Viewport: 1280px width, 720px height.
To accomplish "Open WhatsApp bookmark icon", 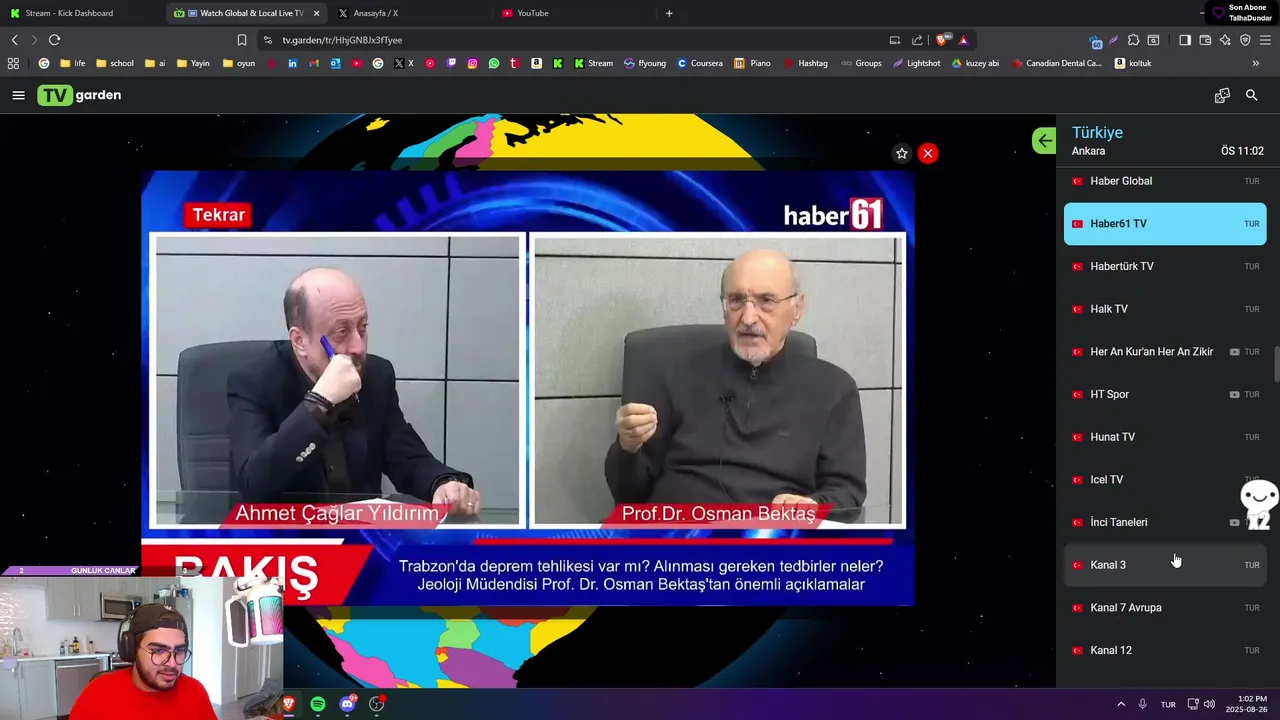I will [x=494, y=63].
